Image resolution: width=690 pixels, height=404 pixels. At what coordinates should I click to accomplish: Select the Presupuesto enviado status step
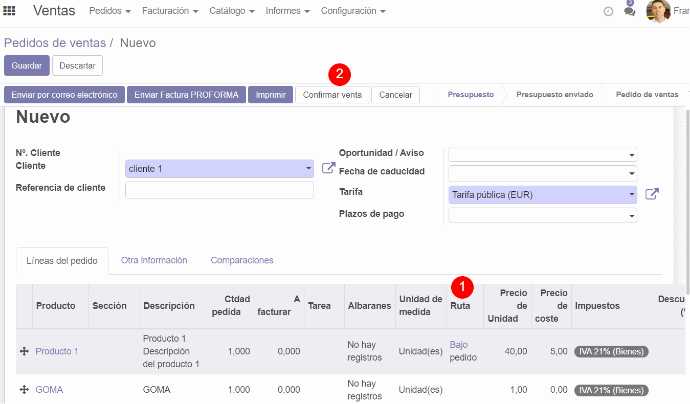[x=554, y=95]
